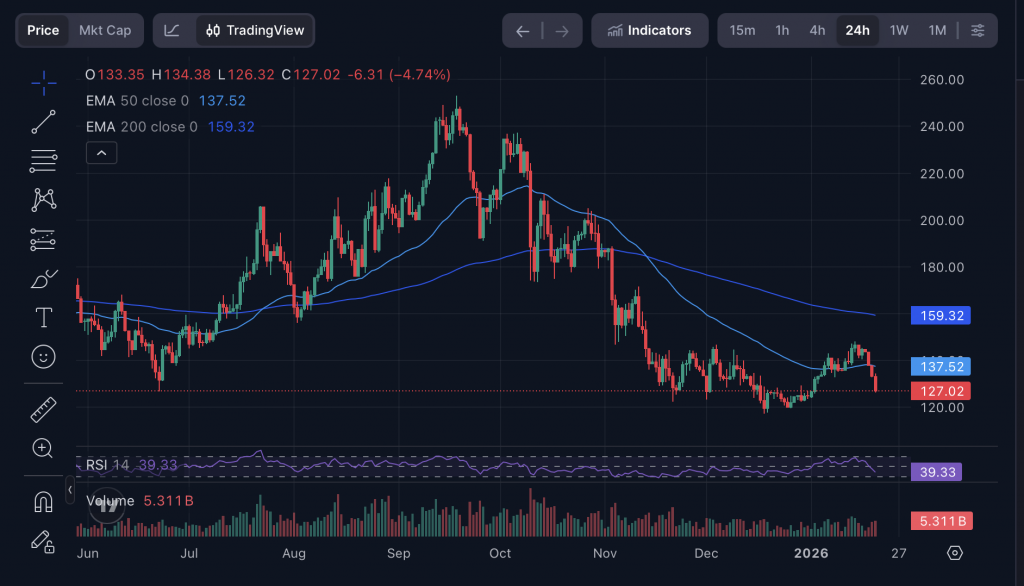Select the crosshair cursor tool
1024x586 pixels.
click(x=43, y=83)
